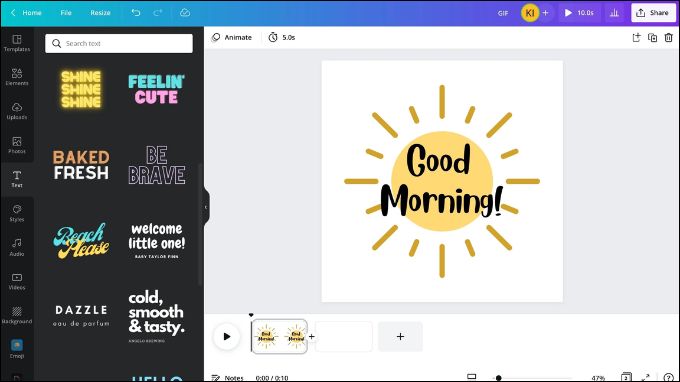680x382 pixels.
Task: Open the help question mark icon
Action: click(668, 378)
